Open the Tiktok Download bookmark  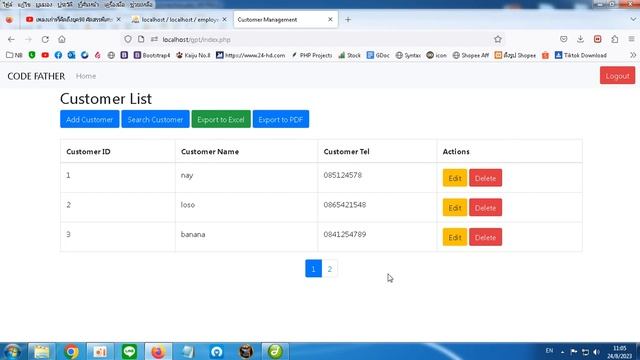(x=581, y=55)
